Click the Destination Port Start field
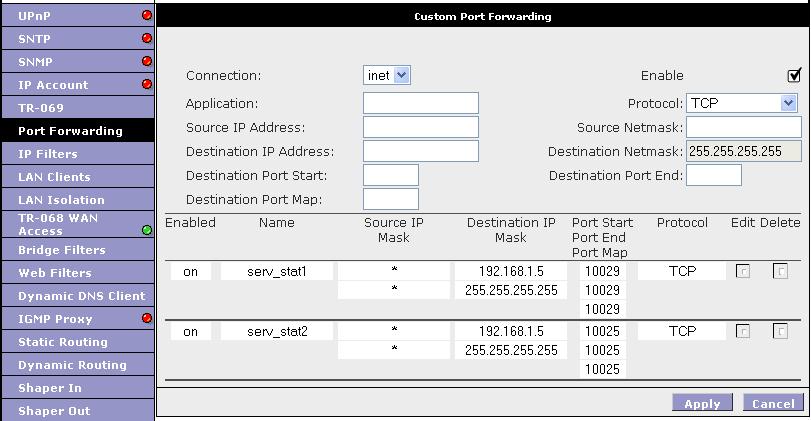This screenshot has width=811, height=421. point(391,175)
